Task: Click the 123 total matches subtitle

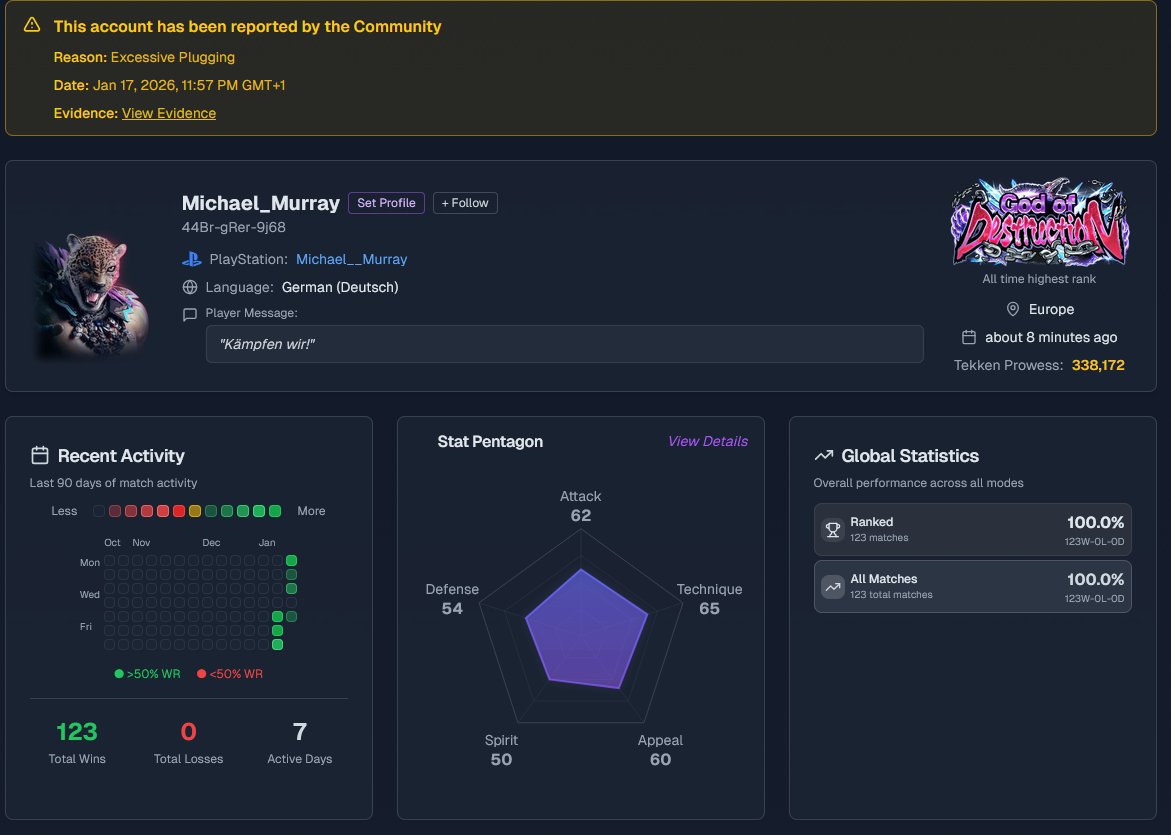Action: coord(891,595)
